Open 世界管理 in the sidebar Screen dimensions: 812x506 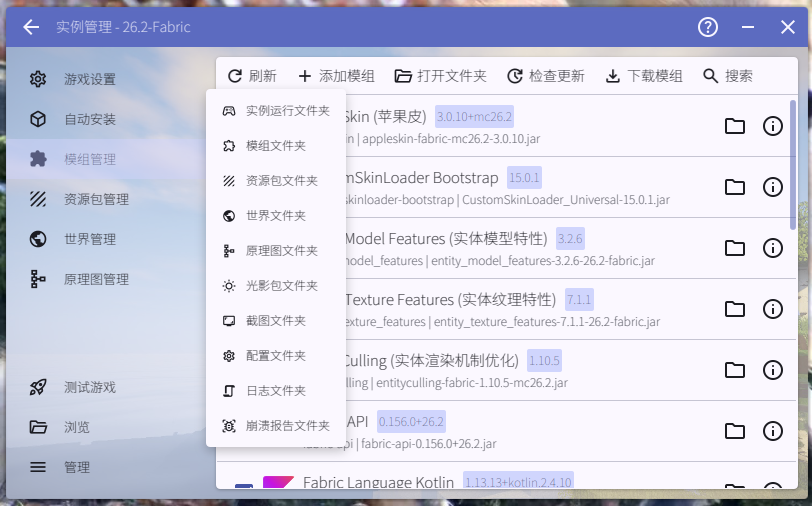pos(106,239)
